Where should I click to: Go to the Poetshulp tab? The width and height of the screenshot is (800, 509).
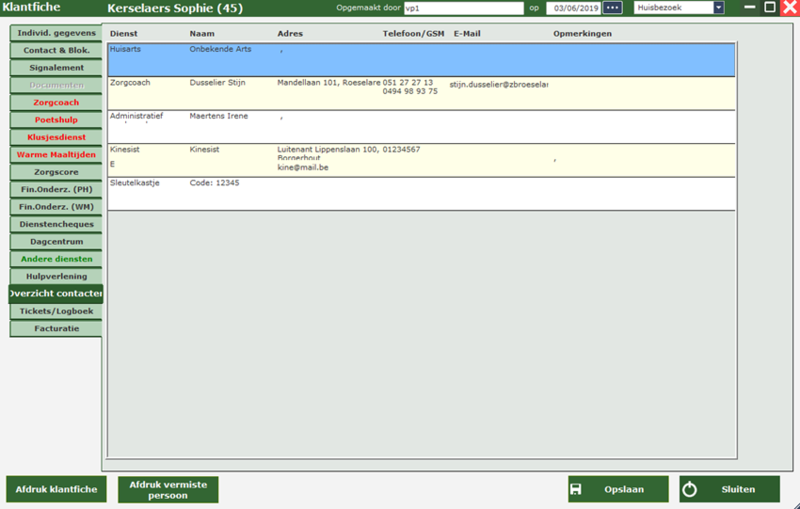tap(56, 120)
